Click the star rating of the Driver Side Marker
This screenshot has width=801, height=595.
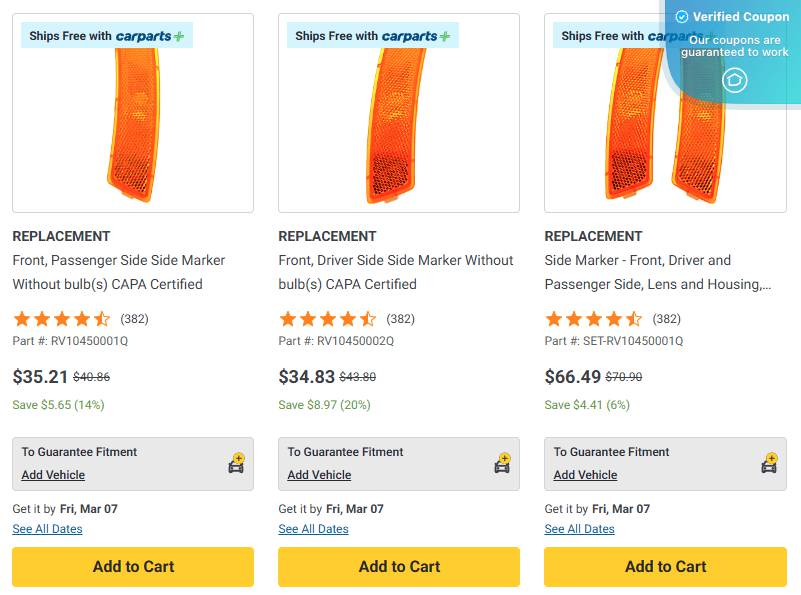(x=328, y=320)
